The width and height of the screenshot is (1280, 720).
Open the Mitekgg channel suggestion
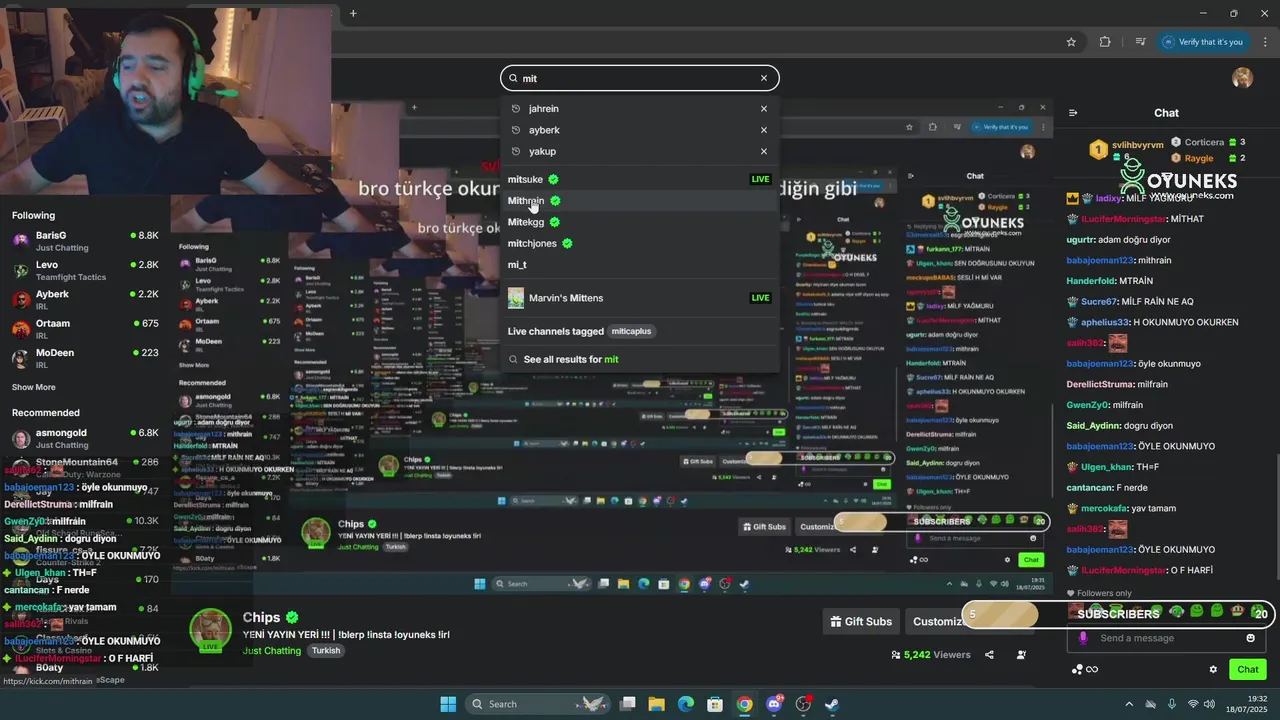640,222
